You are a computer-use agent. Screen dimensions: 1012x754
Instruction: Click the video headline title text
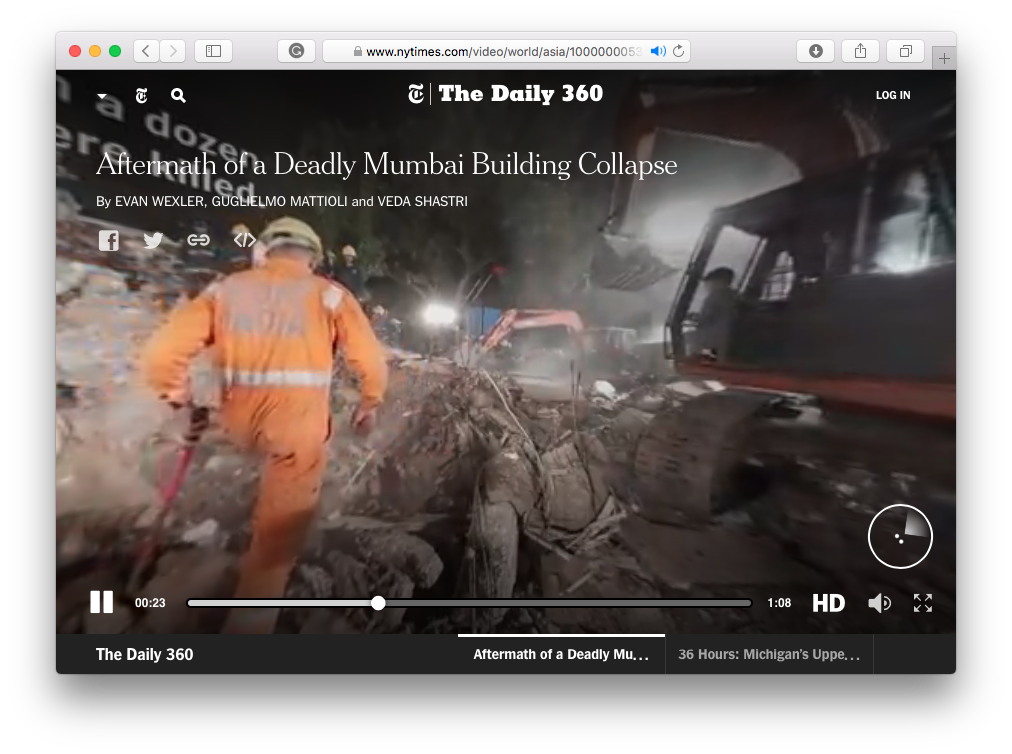pos(387,165)
